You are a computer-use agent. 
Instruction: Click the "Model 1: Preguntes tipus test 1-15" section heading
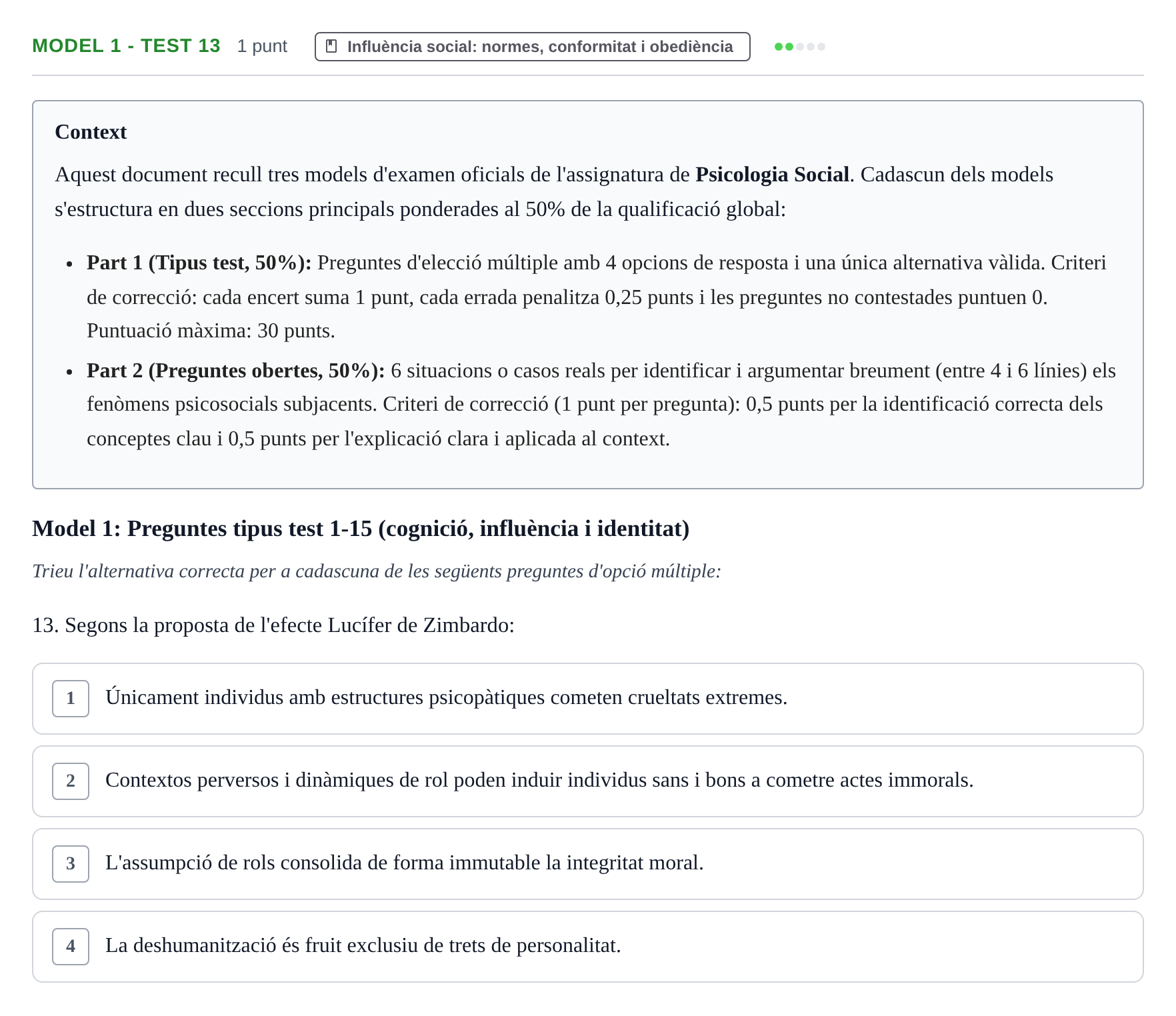point(361,529)
